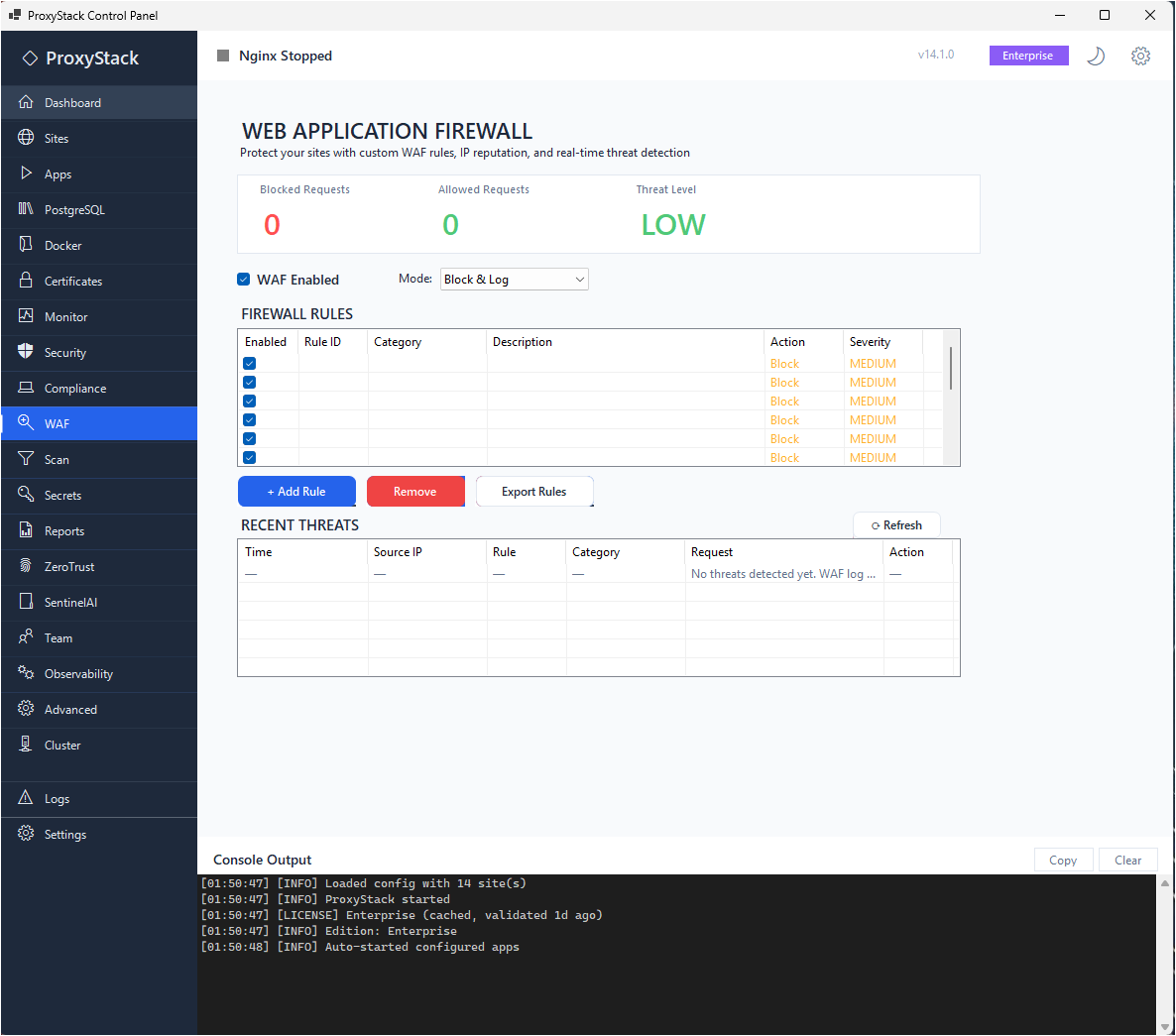Screen dimensions: 1176x1036
Task: Toggle dark mode with the moon icon
Action: click(1095, 56)
